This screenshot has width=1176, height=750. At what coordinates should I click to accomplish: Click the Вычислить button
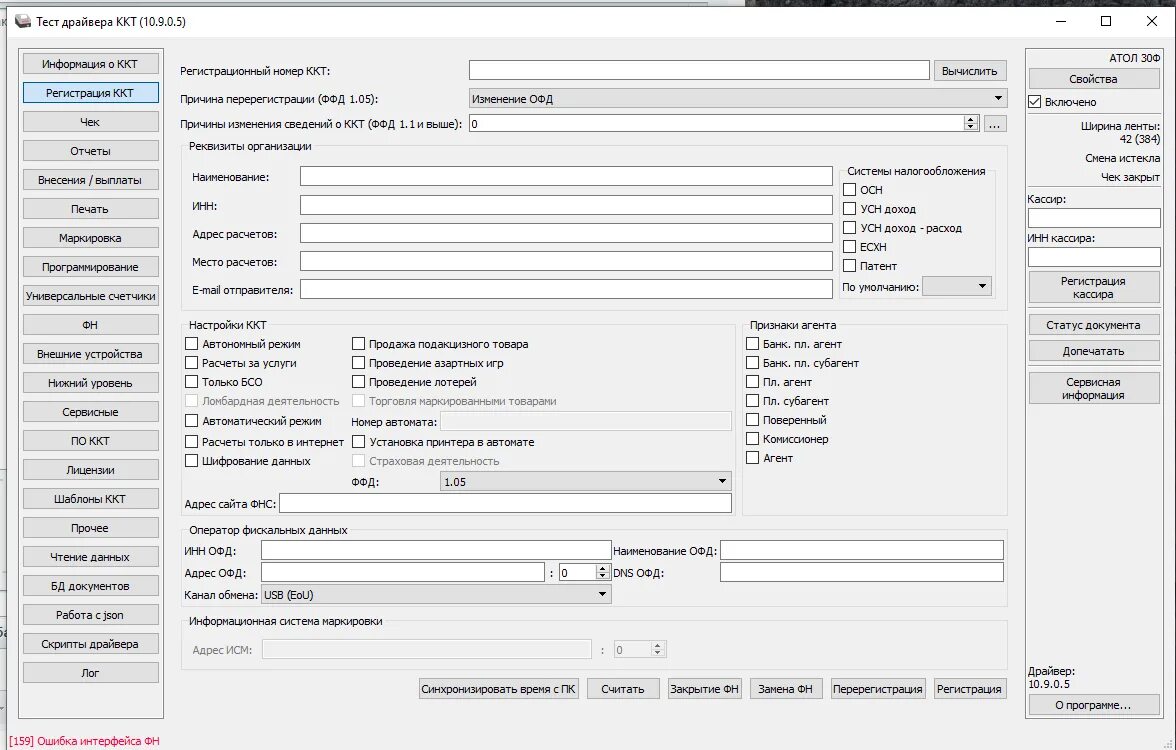point(969,70)
